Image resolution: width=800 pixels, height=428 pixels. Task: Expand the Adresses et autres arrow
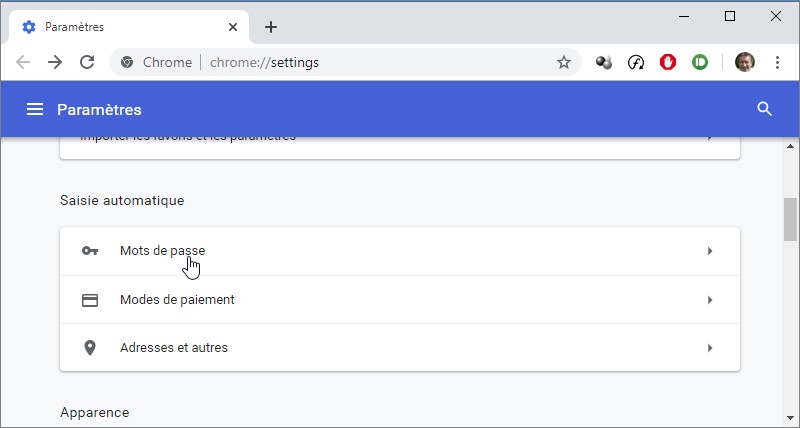710,348
